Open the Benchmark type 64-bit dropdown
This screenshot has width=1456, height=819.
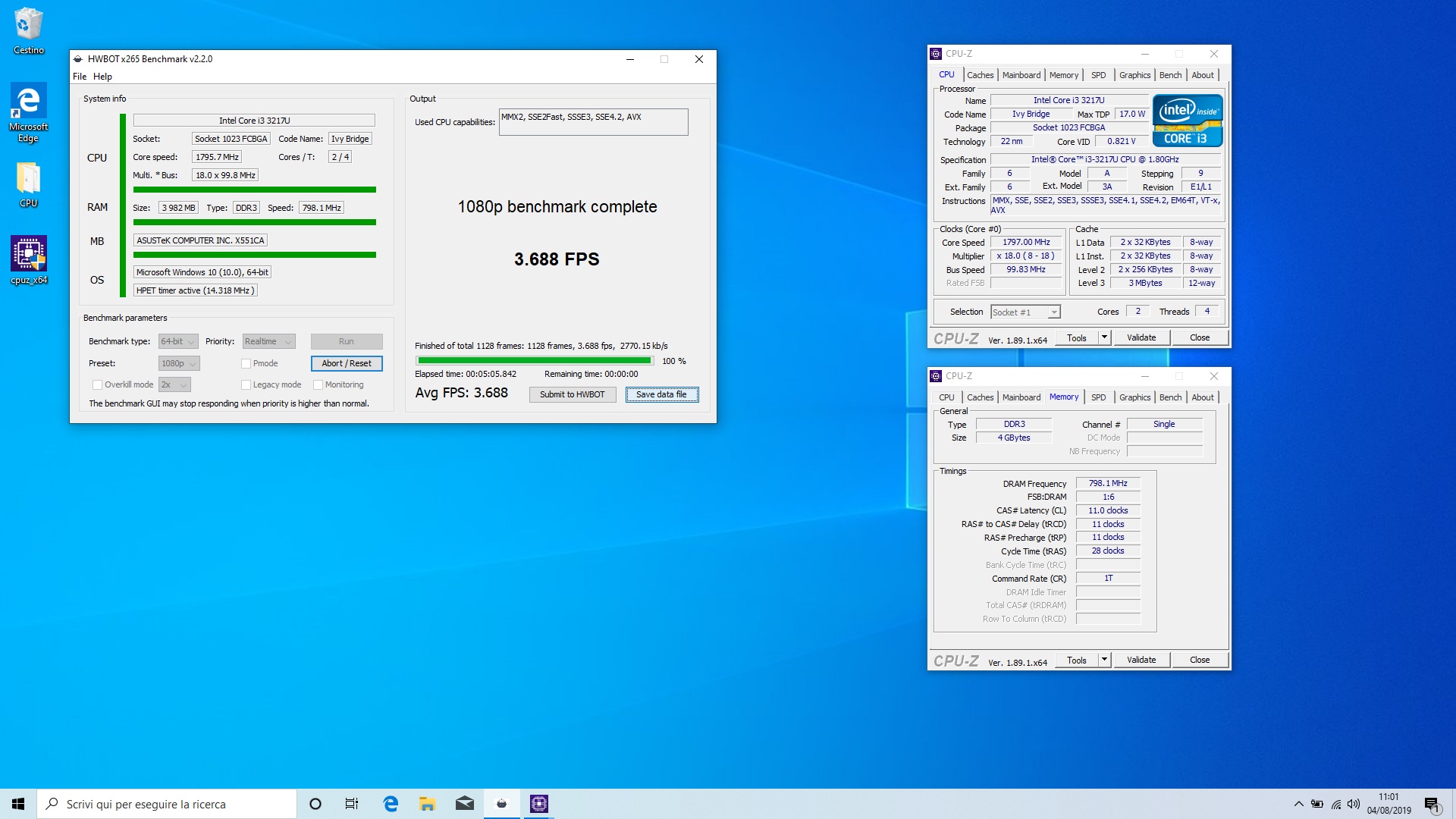[x=178, y=342]
